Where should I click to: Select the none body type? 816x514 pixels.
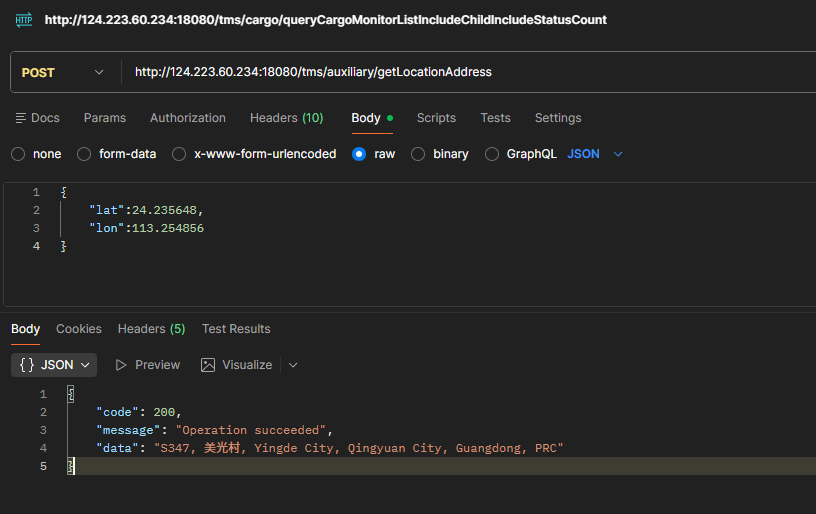18,154
